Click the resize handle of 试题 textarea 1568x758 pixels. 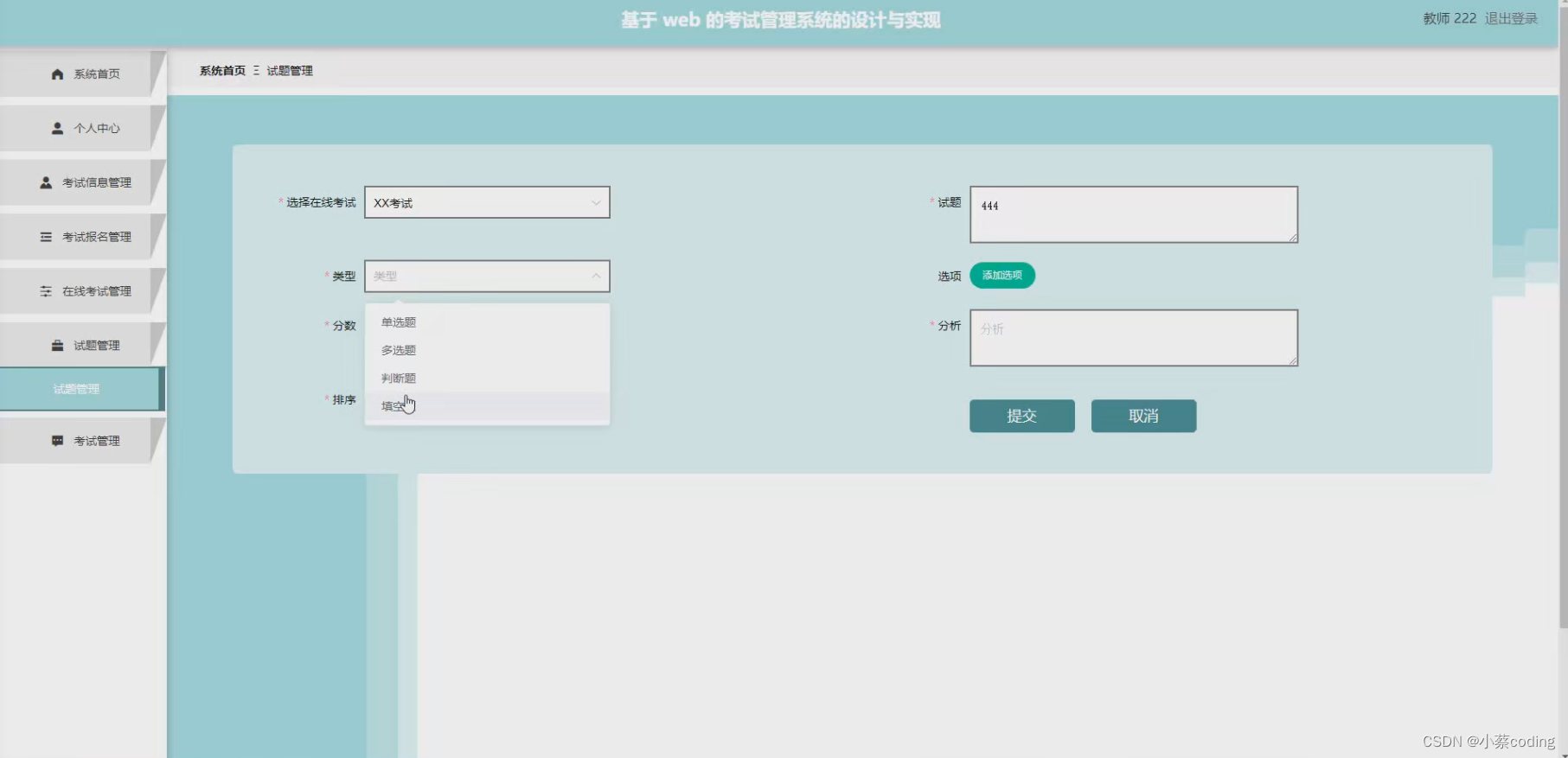(1292, 238)
